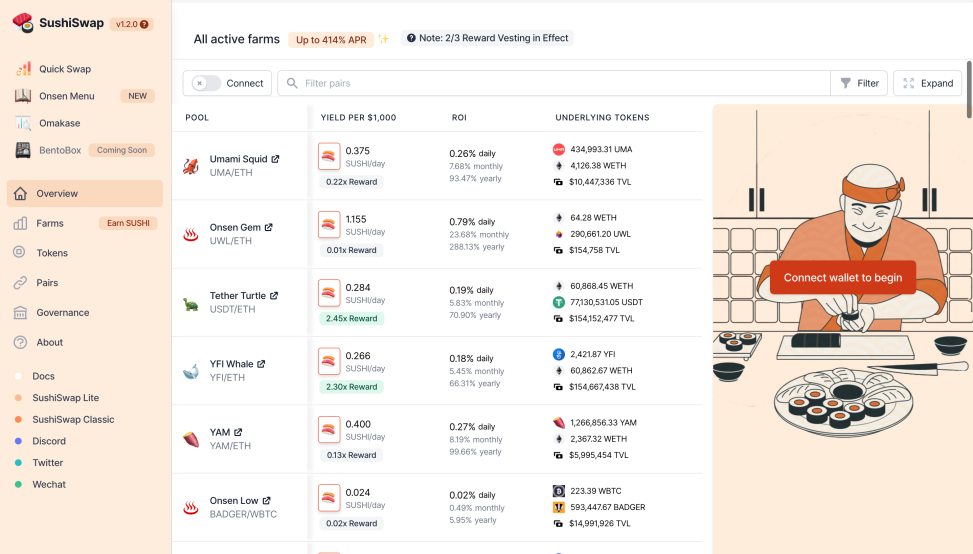This screenshot has width=973, height=554.
Task: Click the search magnifier icon
Action: point(292,84)
